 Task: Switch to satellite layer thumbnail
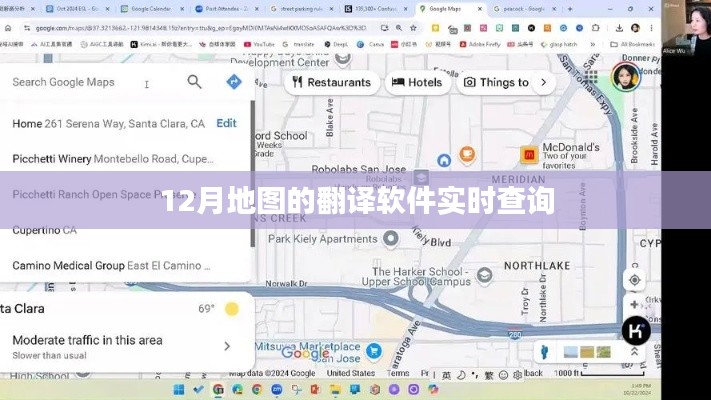point(604,352)
